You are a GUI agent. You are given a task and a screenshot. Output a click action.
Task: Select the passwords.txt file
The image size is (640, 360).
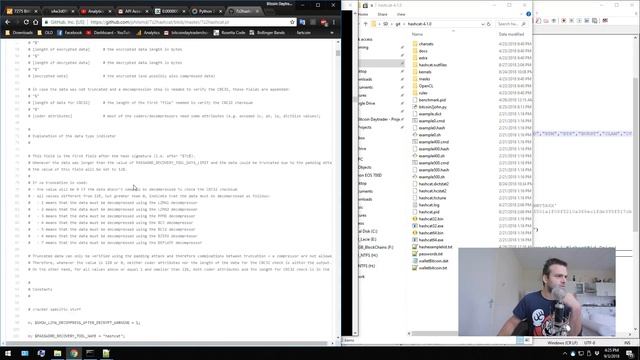point(431,254)
